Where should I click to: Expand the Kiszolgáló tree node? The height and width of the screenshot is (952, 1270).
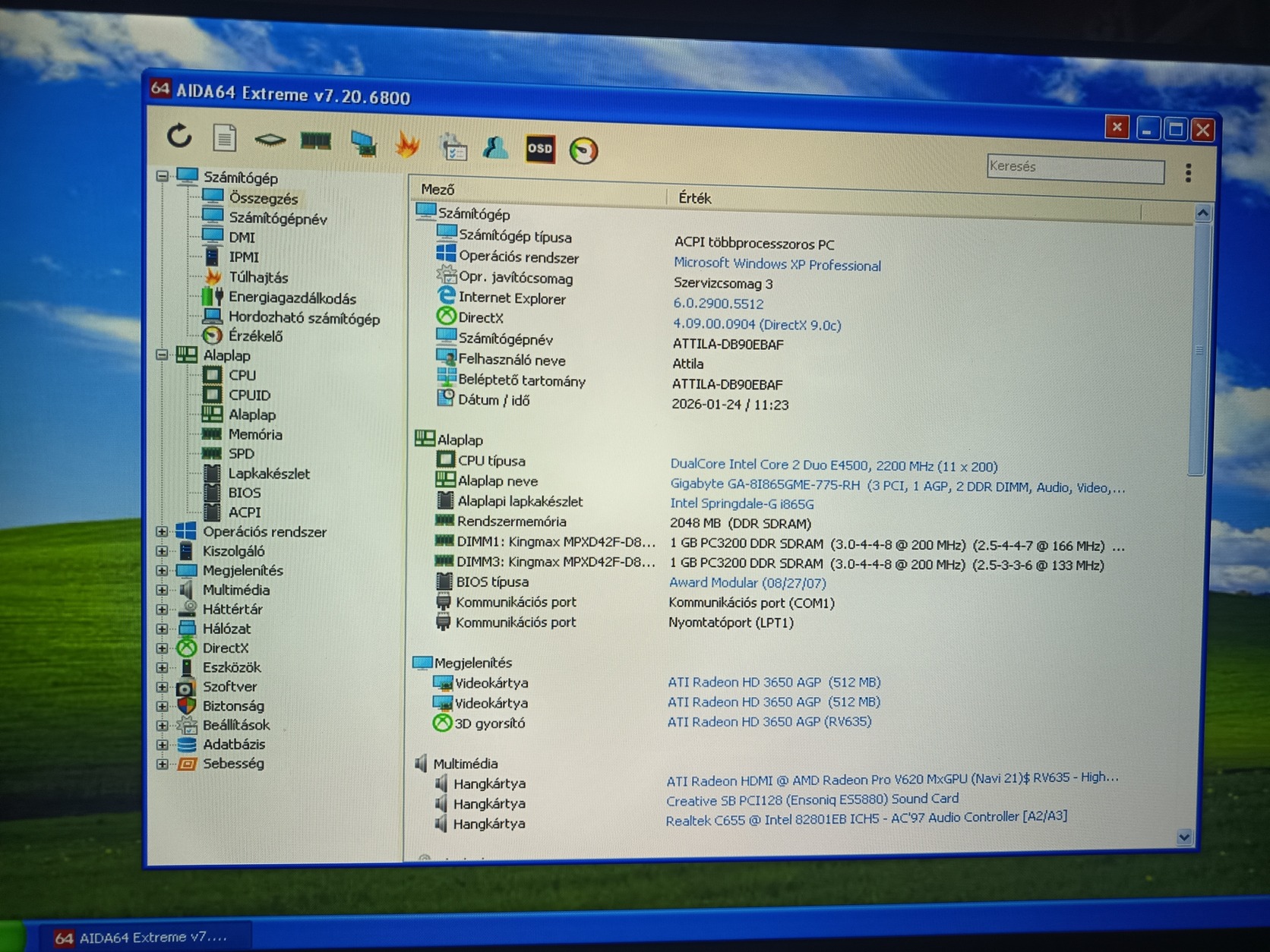162,551
